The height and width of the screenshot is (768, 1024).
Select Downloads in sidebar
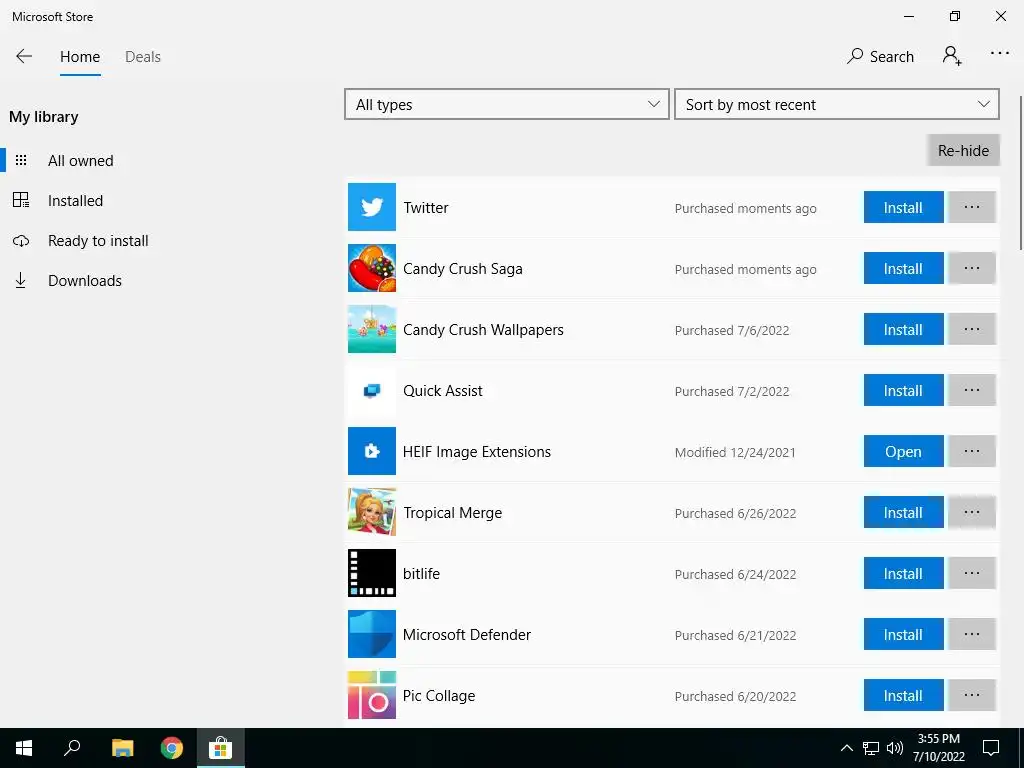click(x=84, y=281)
